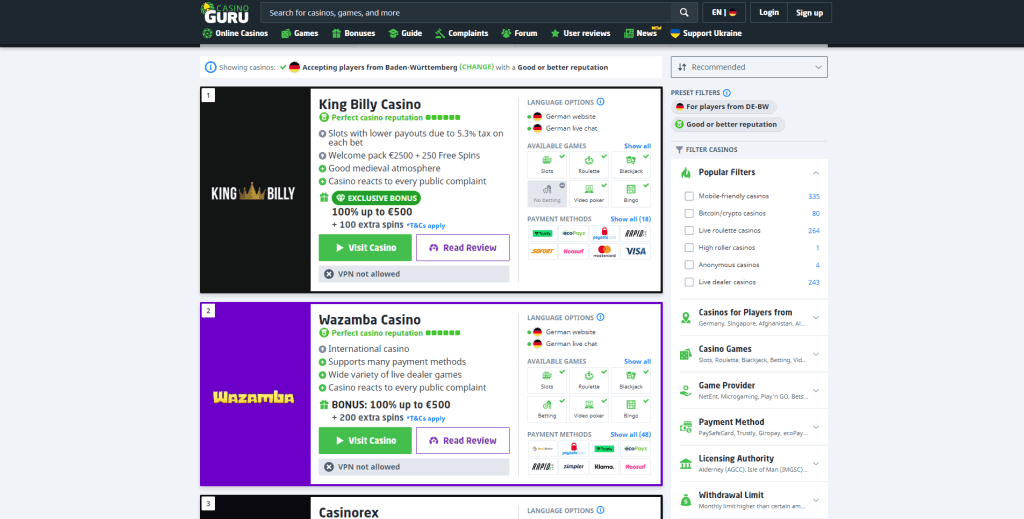The image size is (1024, 519).
Task: Click Wazamba Bingo game icon
Action: (x=631, y=409)
